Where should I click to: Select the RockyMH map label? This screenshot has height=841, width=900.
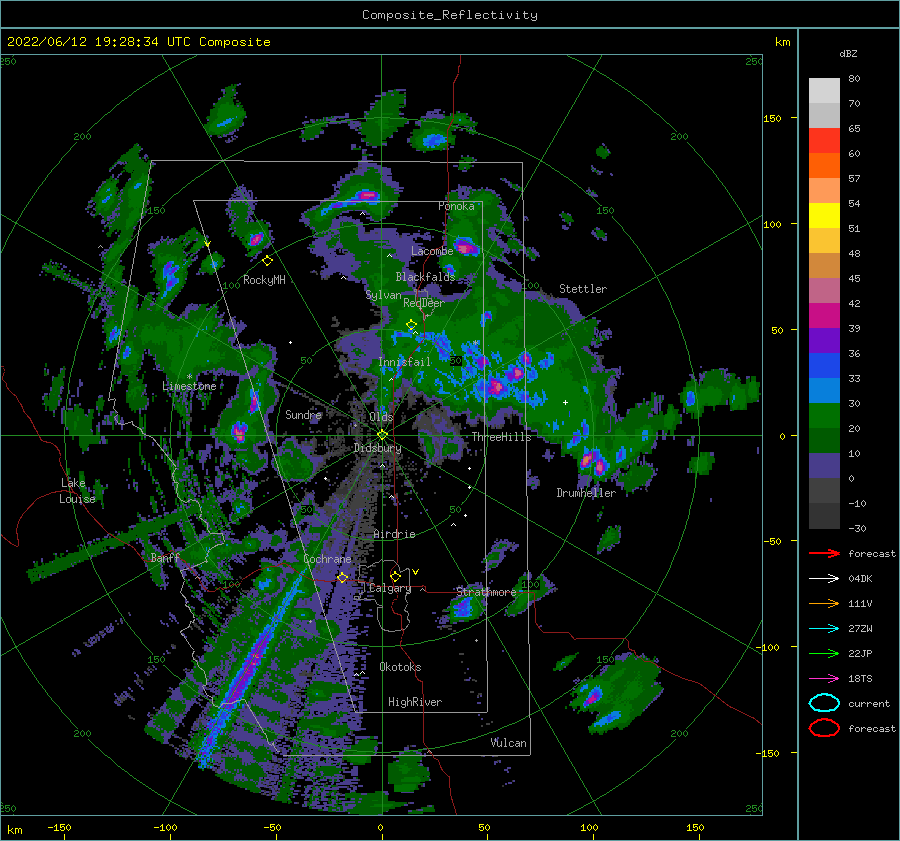coord(264,280)
